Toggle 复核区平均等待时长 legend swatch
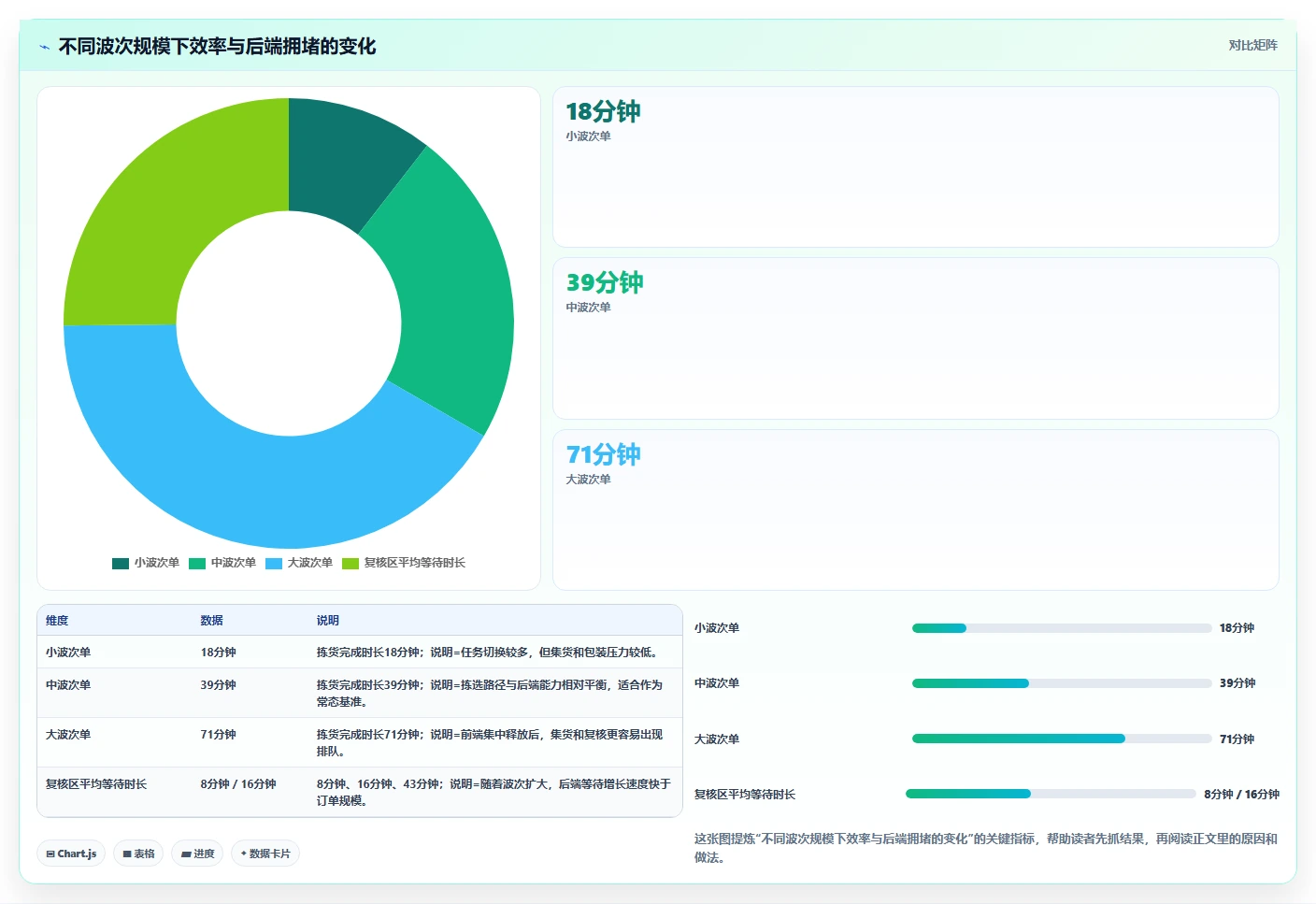The width and height of the screenshot is (1316, 904). tap(350, 563)
